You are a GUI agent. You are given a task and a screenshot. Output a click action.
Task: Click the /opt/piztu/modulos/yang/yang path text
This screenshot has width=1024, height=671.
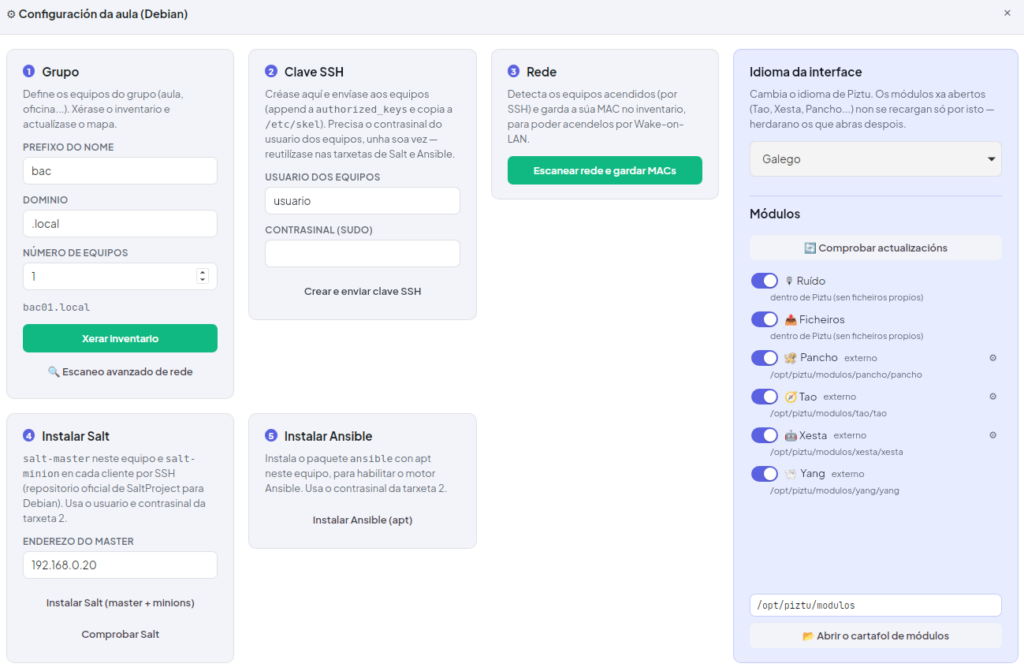(x=835, y=490)
